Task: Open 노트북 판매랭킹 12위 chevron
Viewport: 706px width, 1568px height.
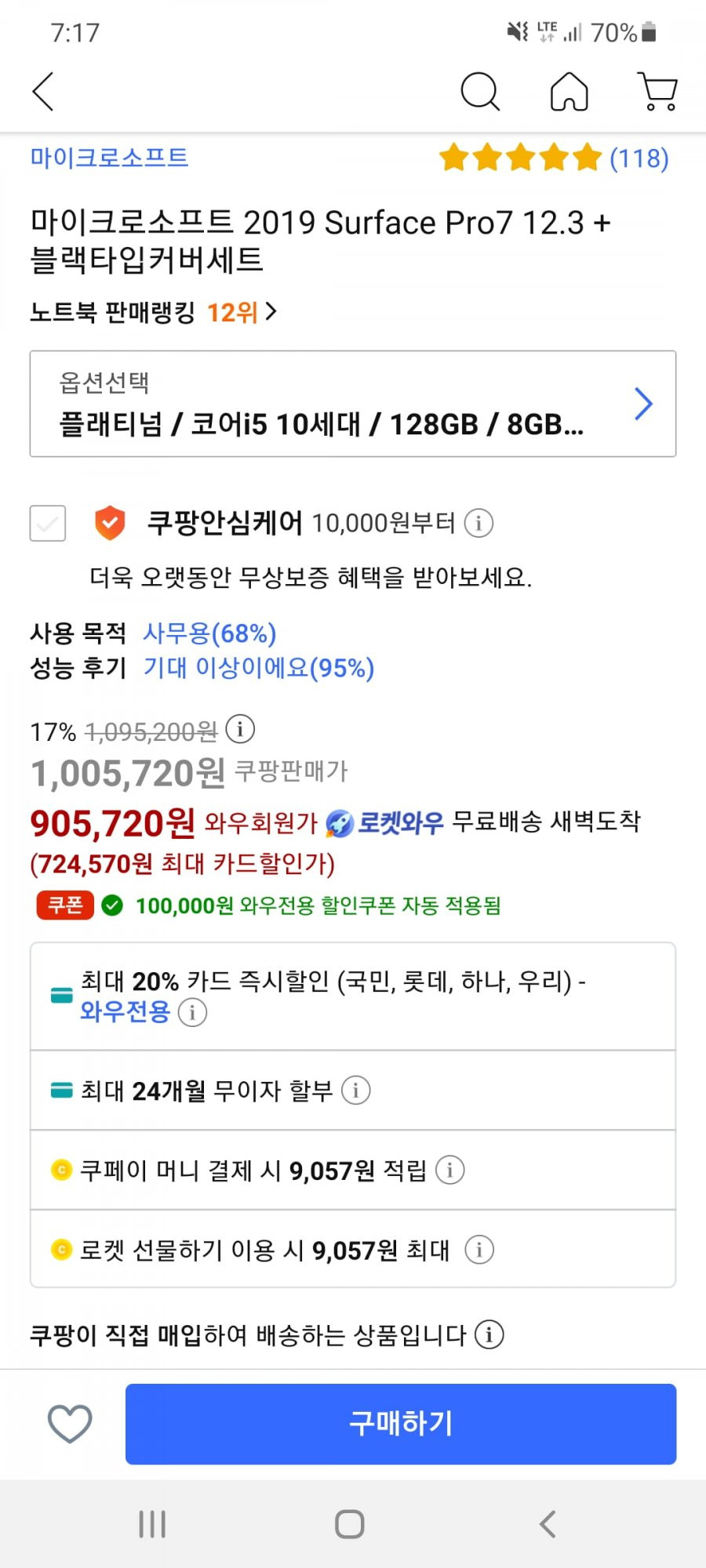Action: [x=271, y=312]
